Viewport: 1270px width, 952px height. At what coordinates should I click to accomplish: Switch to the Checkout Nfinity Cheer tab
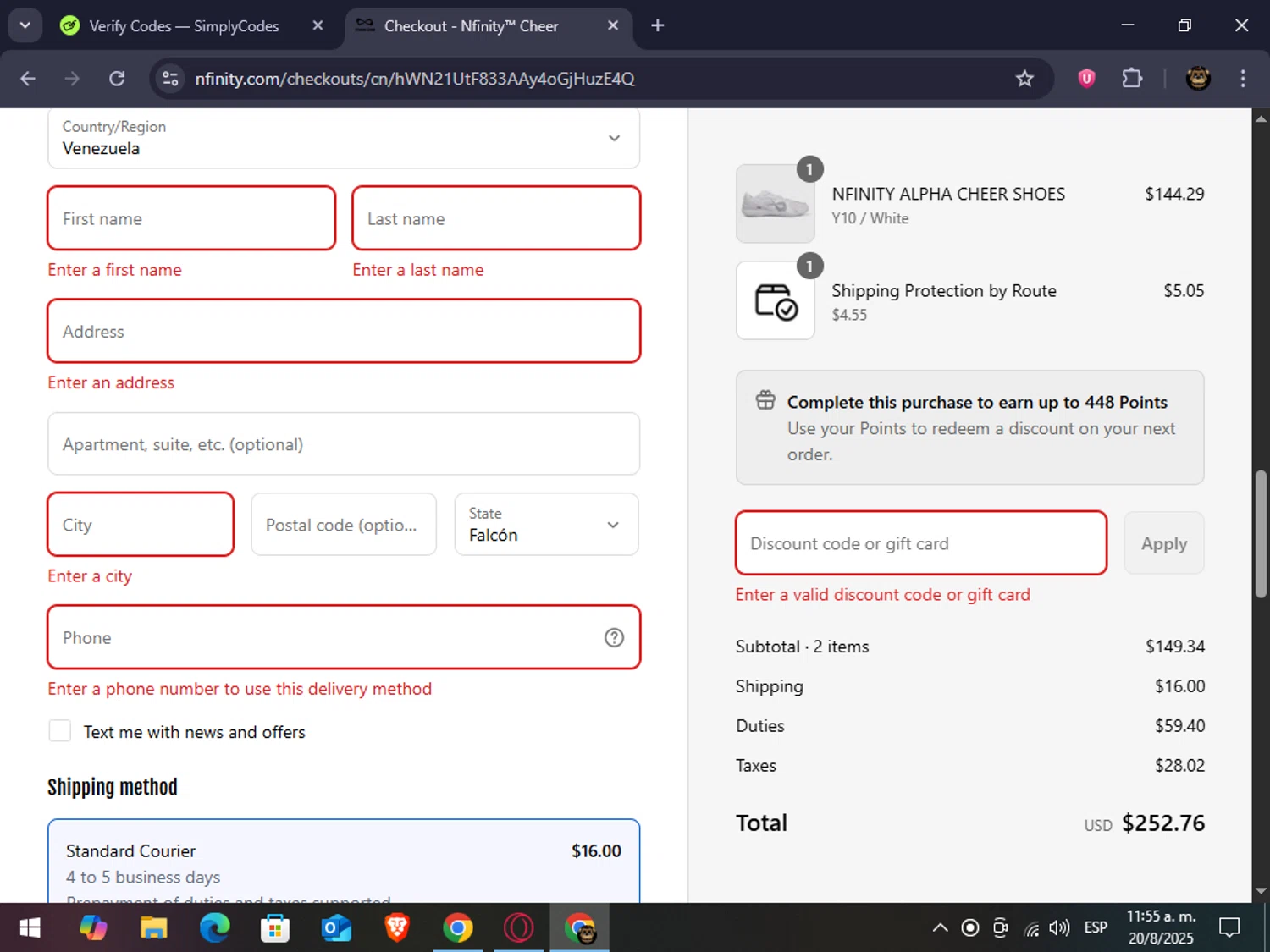(x=471, y=26)
